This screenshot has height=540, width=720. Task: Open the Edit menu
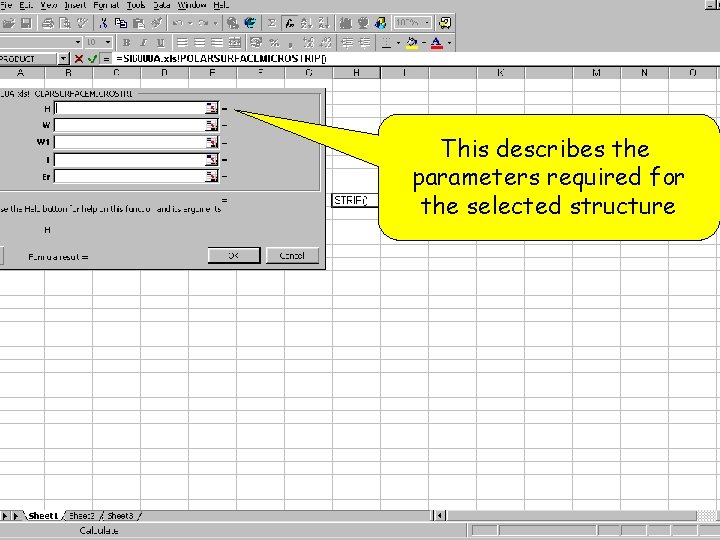26,6
